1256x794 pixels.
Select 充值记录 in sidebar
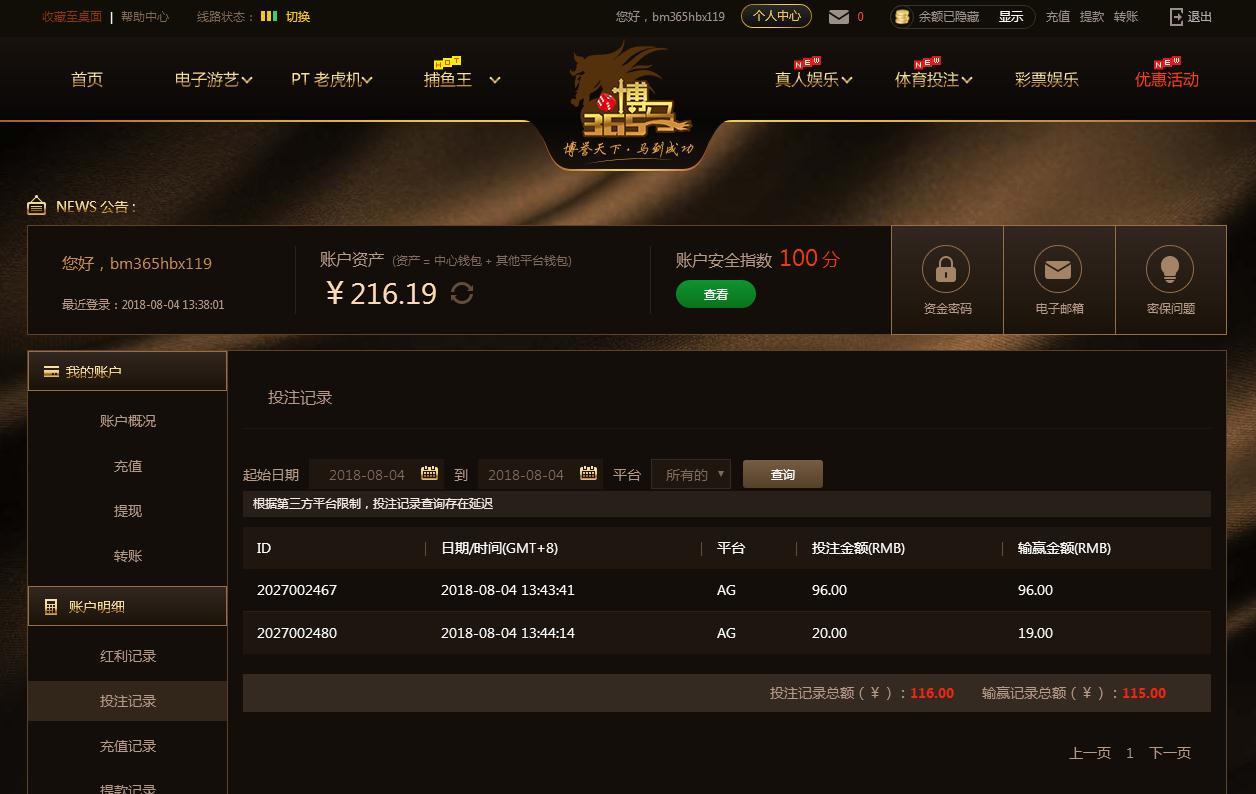coord(128,746)
